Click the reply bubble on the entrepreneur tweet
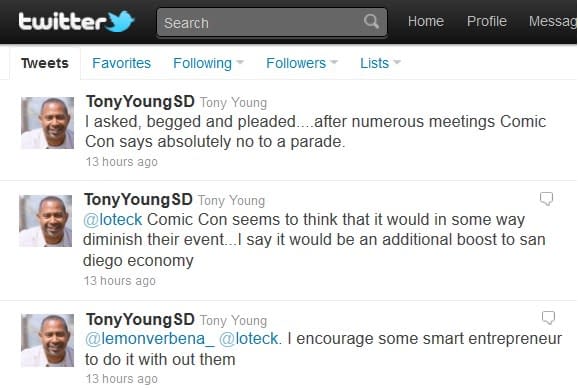The image size is (578, 388). pos(548,317)
